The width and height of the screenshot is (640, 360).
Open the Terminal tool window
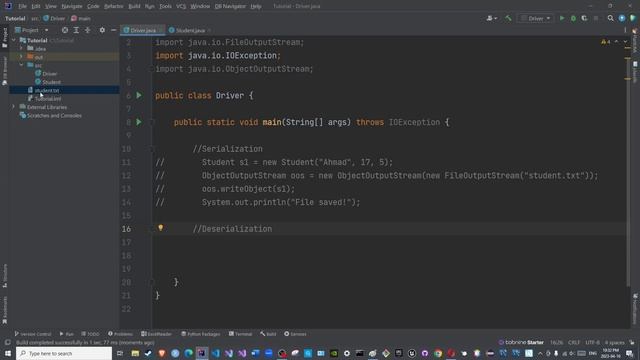coord(240,334)
